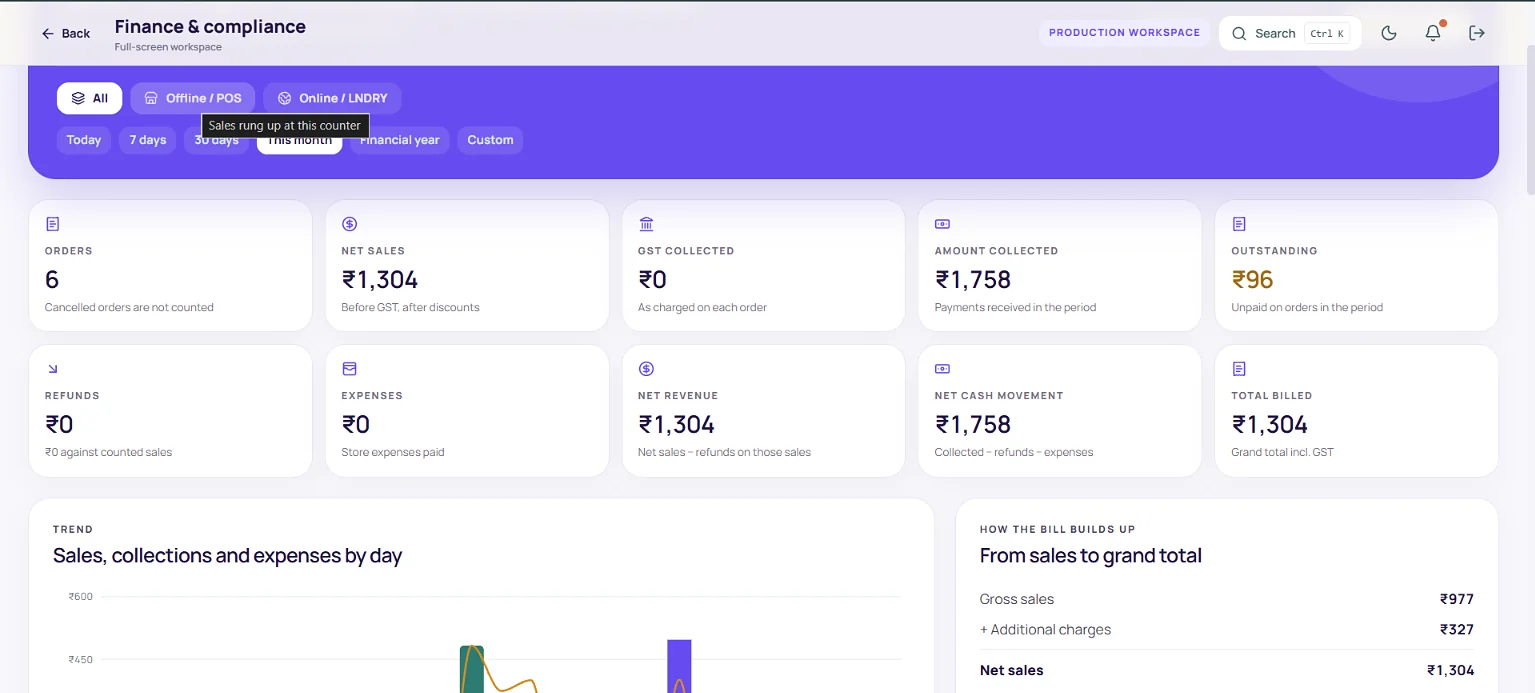Click the Refunds down-arrow icon
Image resolution: width=1535 pixels, height=693 pixels.
pyautogui.click(x=53, y=369)
